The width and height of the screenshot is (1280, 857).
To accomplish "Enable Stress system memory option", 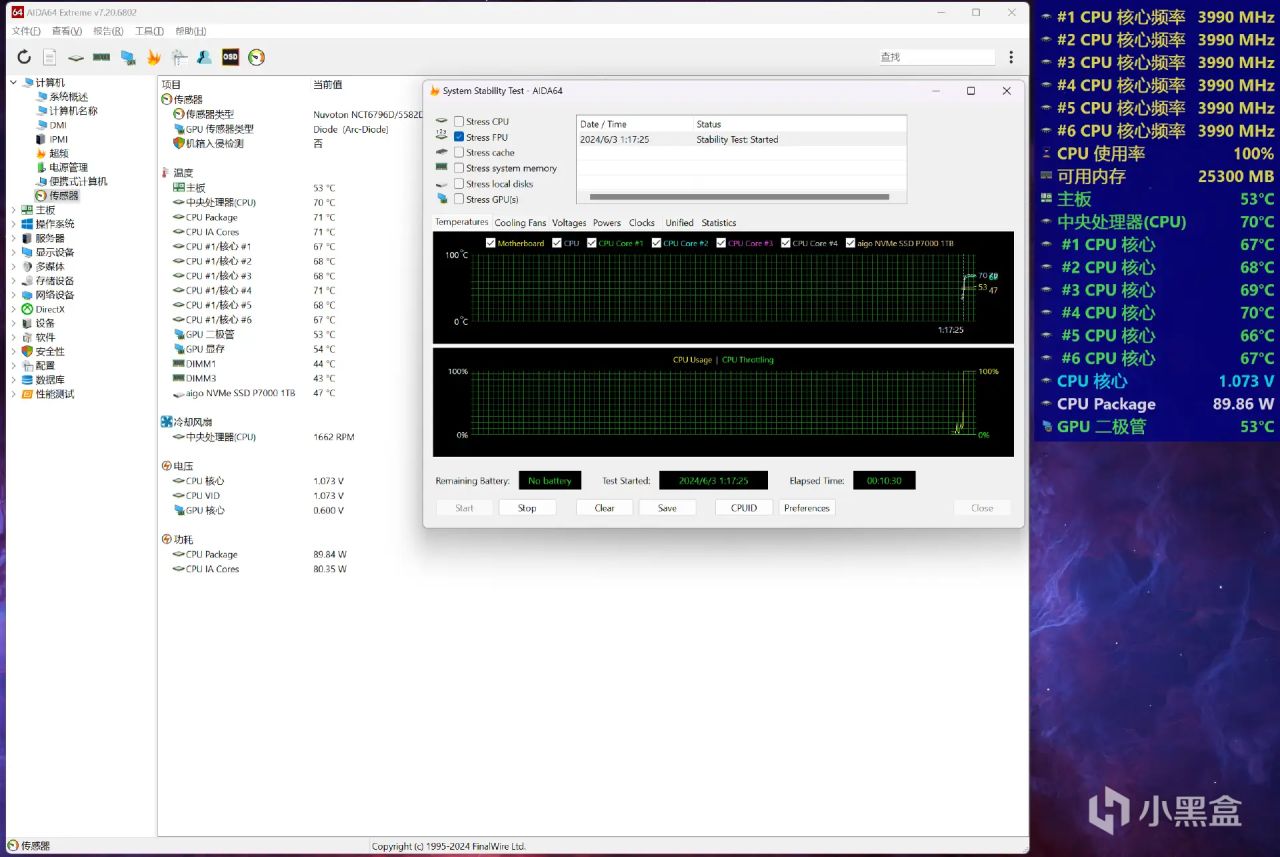I will pyautogui.click(x=459, y=168).
